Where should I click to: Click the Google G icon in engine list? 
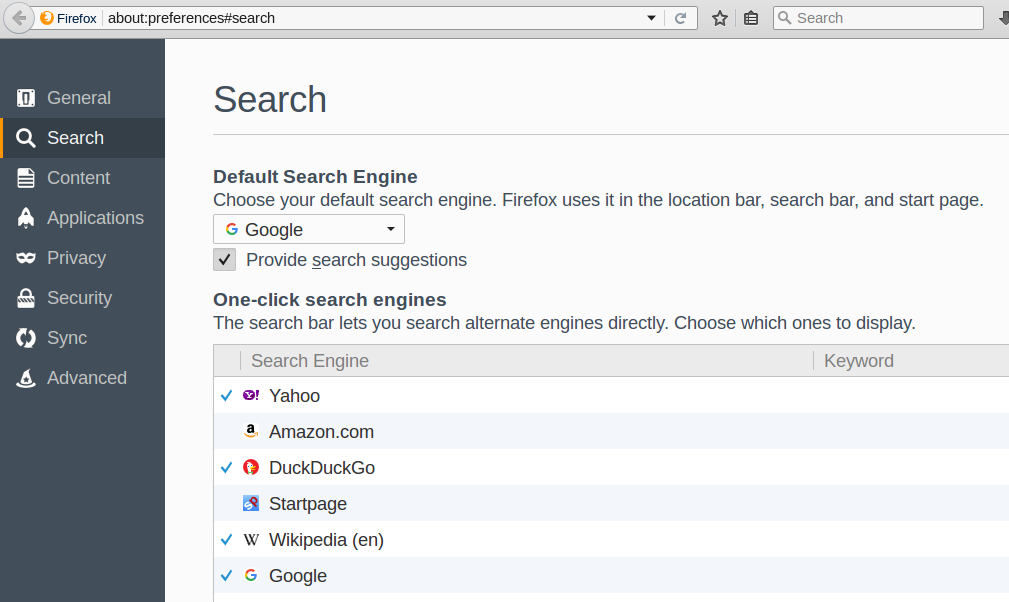251,576
